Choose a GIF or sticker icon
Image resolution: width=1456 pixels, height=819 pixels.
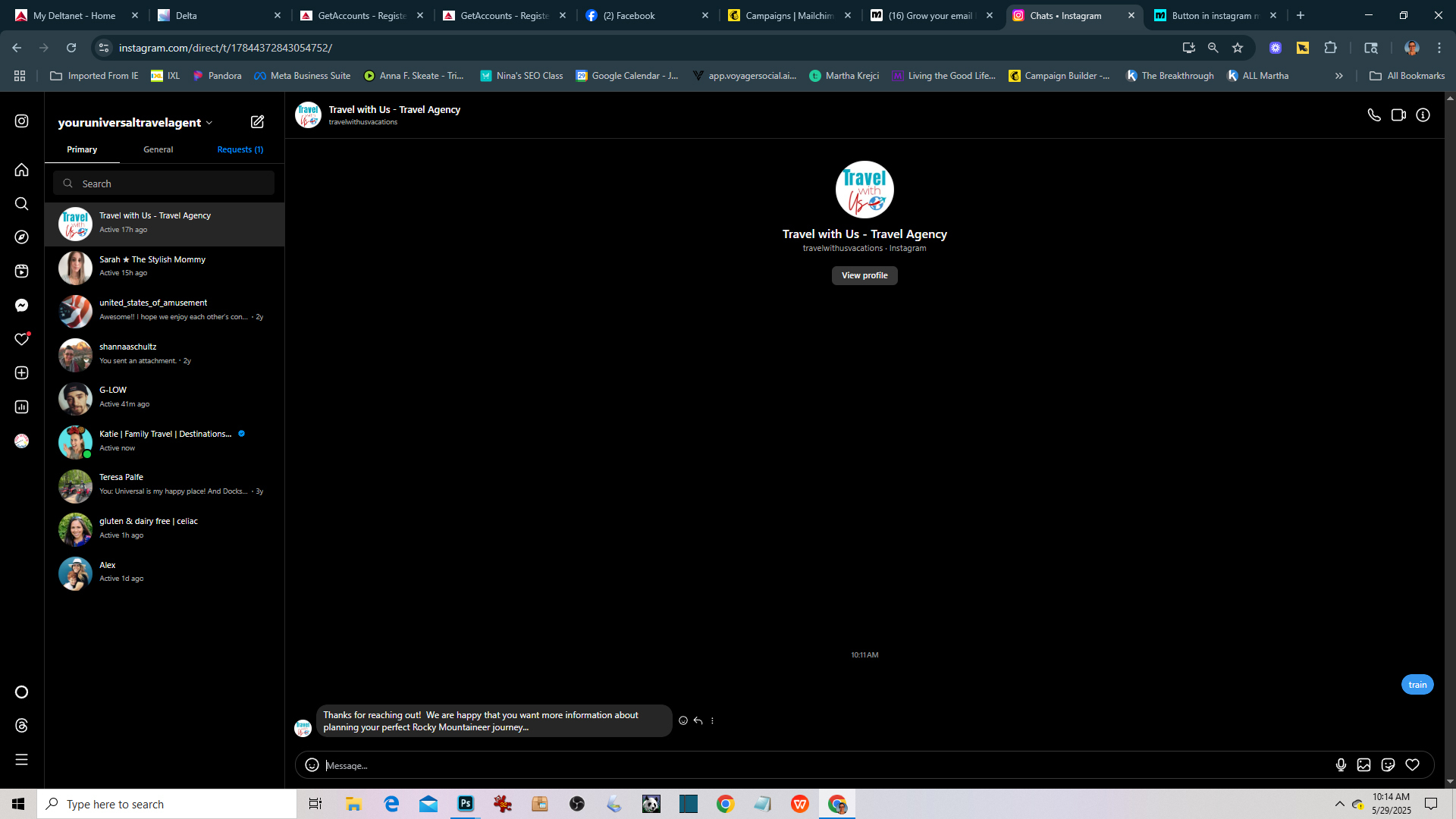click(1388, 765)
